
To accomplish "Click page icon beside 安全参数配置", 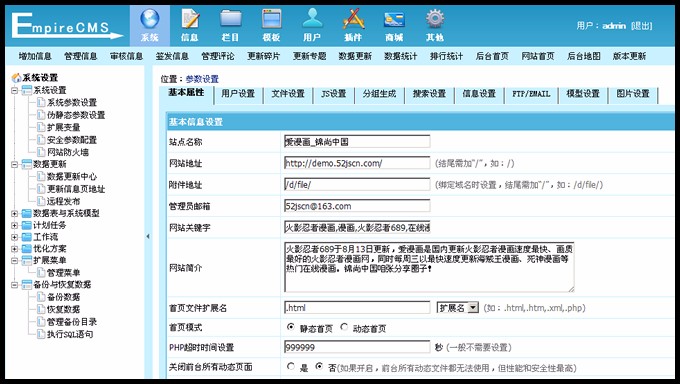I will [x=41, y=140].
